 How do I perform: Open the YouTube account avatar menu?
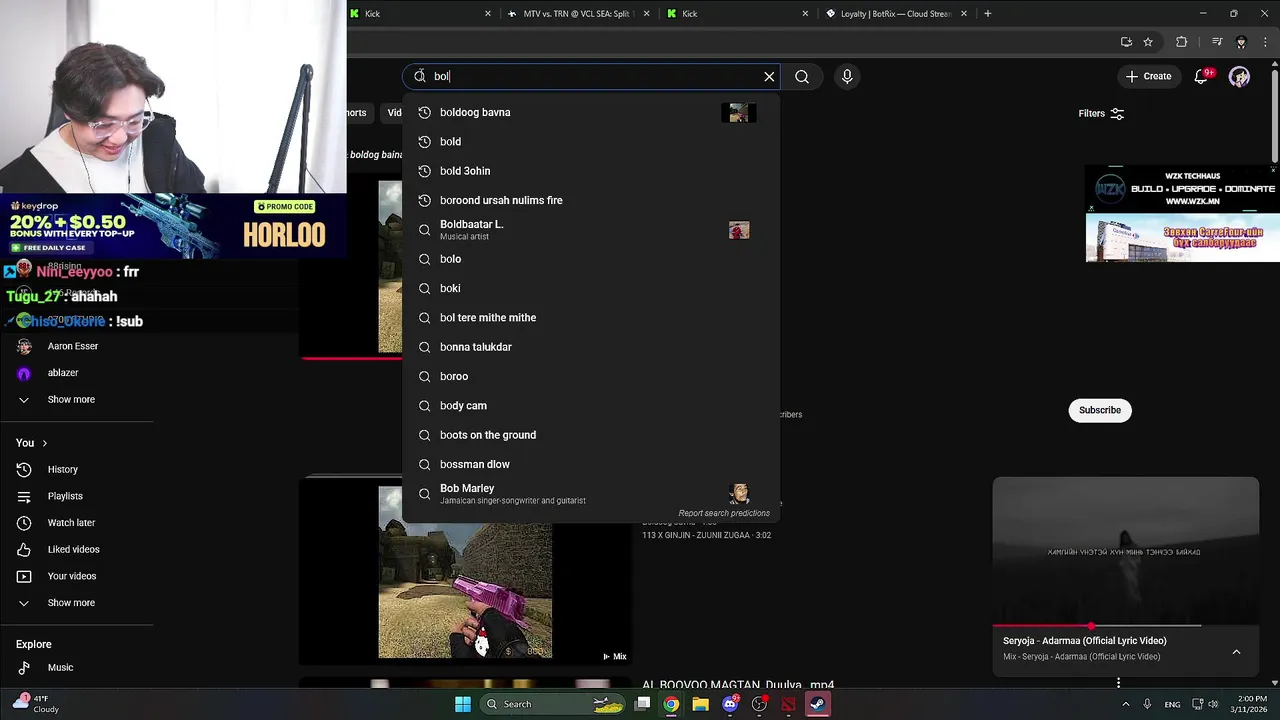pos(1239,76)
